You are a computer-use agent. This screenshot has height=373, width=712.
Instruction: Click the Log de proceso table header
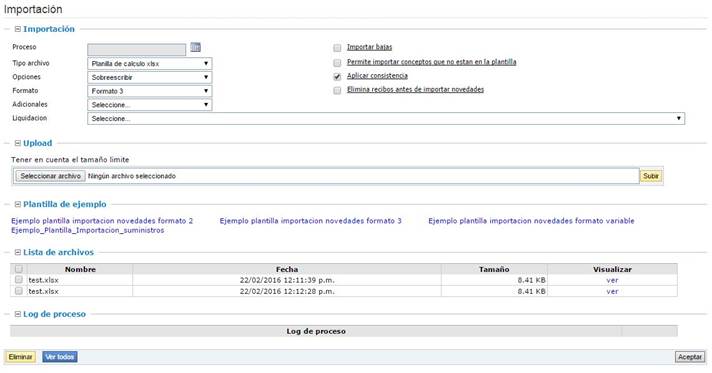(x=316, y=331)
